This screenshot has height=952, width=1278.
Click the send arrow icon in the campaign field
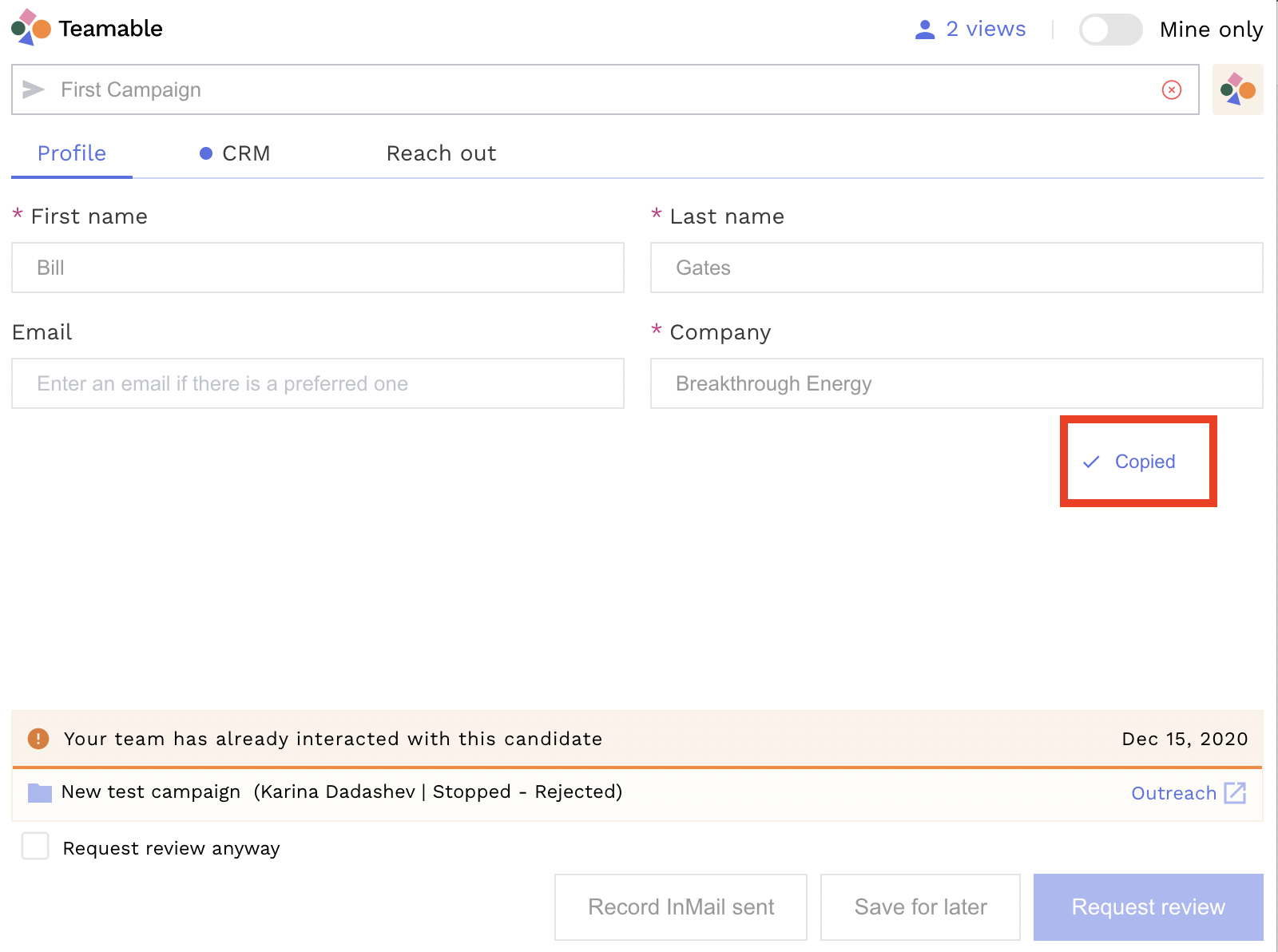point(33,89)
